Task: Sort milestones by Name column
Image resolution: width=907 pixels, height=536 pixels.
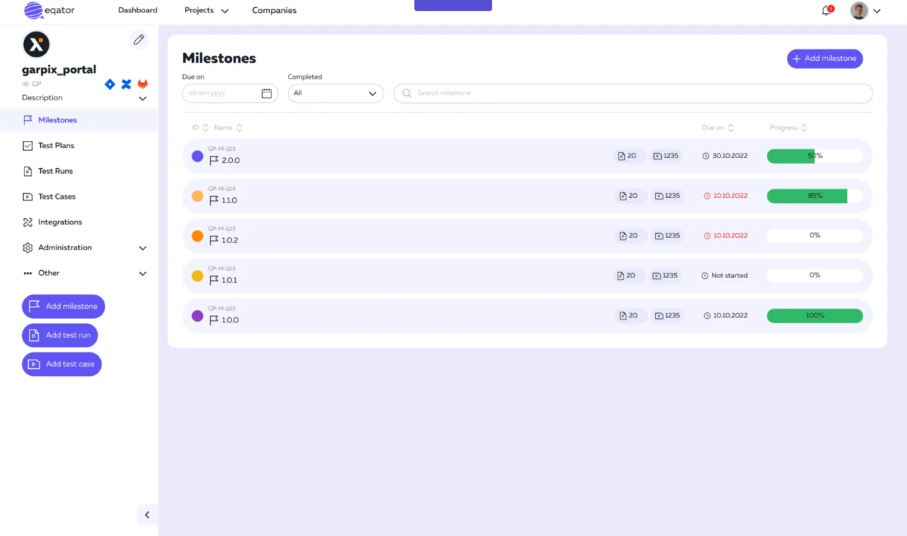Action: [x=228, y=128]
